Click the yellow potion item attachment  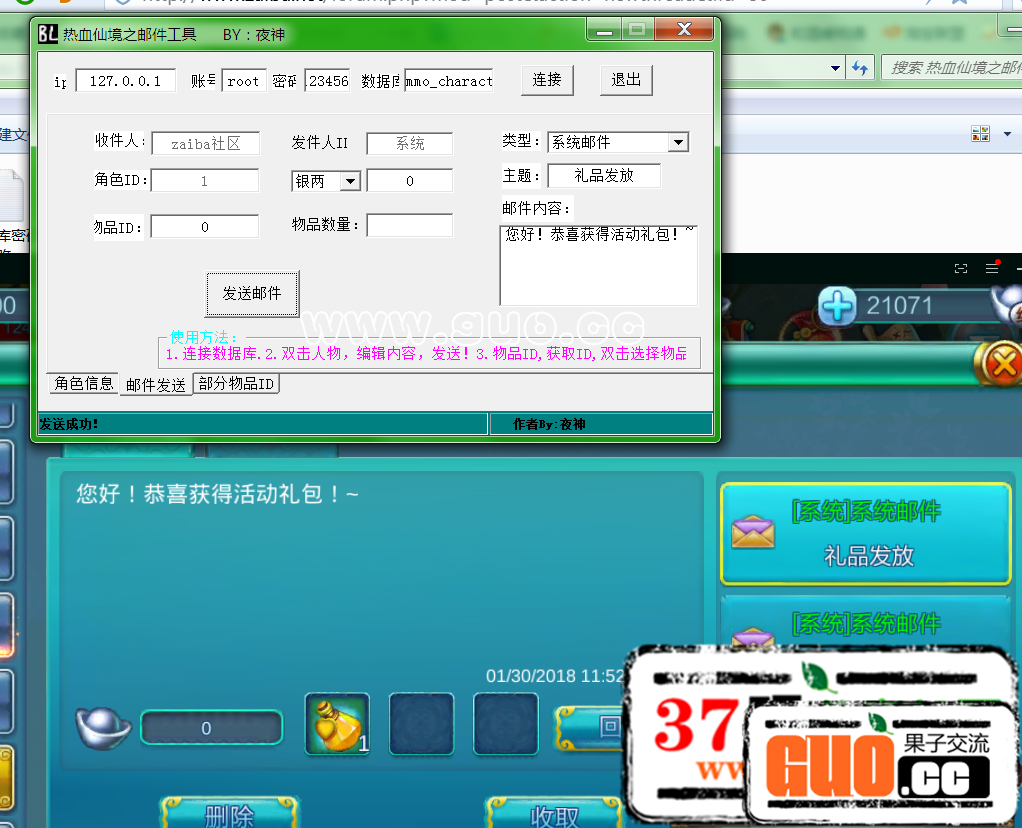click(337, 725)
